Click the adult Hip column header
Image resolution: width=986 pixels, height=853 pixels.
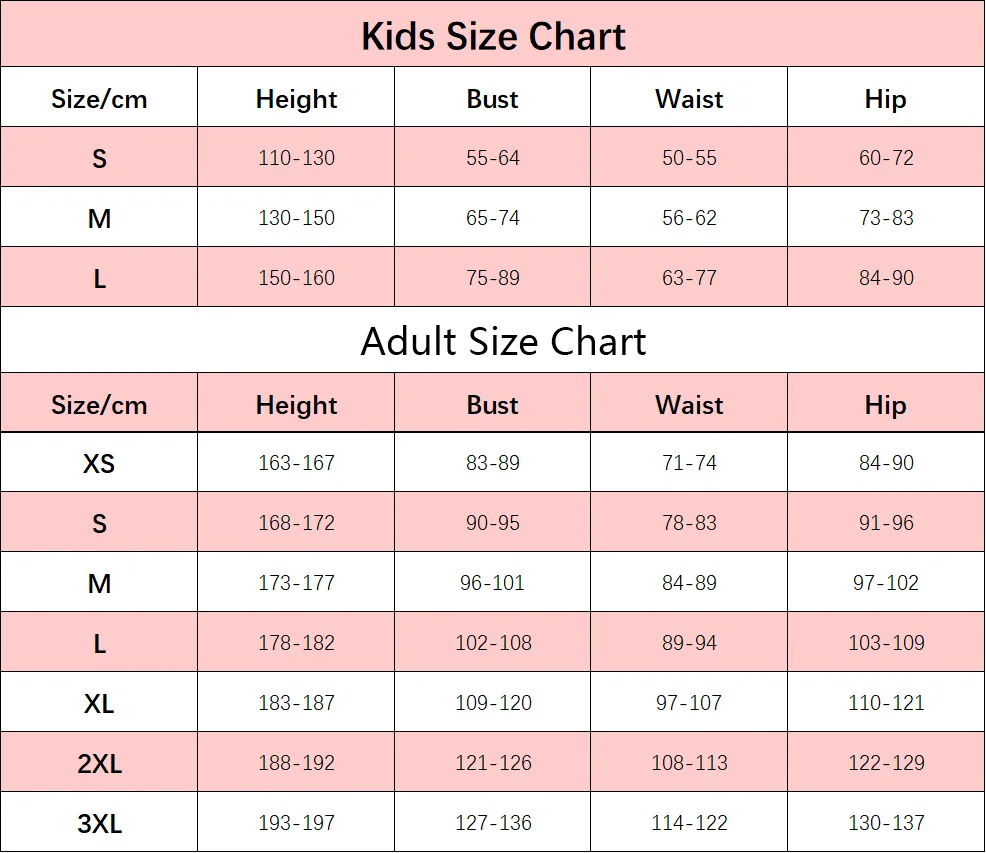coord(885,405)
